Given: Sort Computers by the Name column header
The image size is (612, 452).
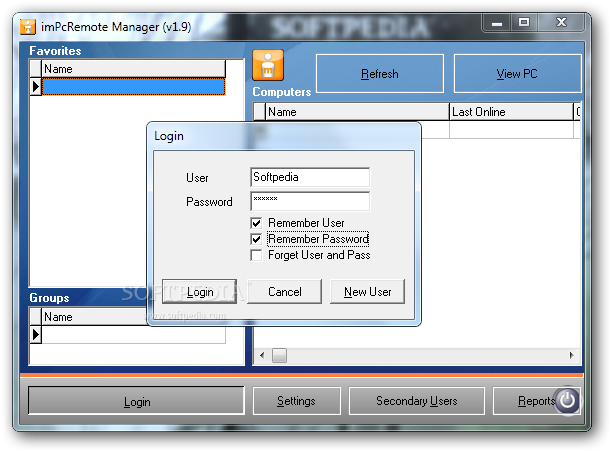Looking at the screenshot, I should point(356,112).
